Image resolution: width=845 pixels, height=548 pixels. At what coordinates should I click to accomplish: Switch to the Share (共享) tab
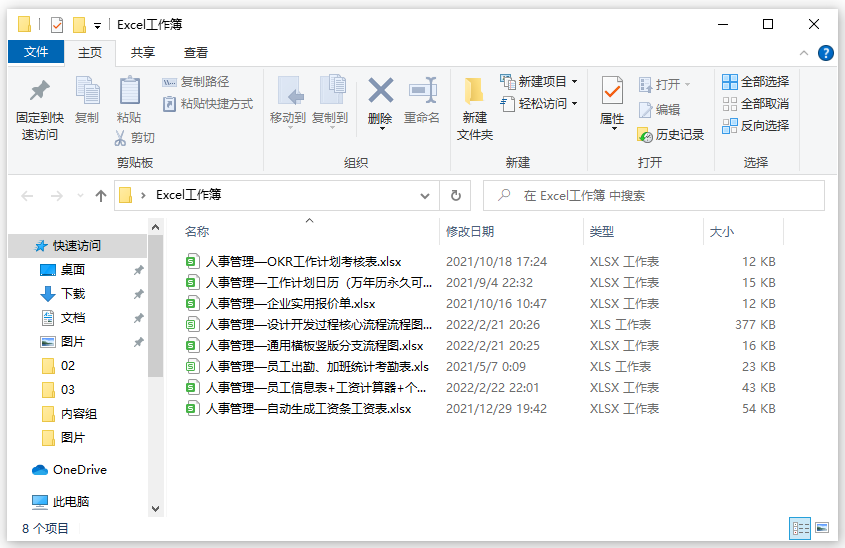coord(143,52)
